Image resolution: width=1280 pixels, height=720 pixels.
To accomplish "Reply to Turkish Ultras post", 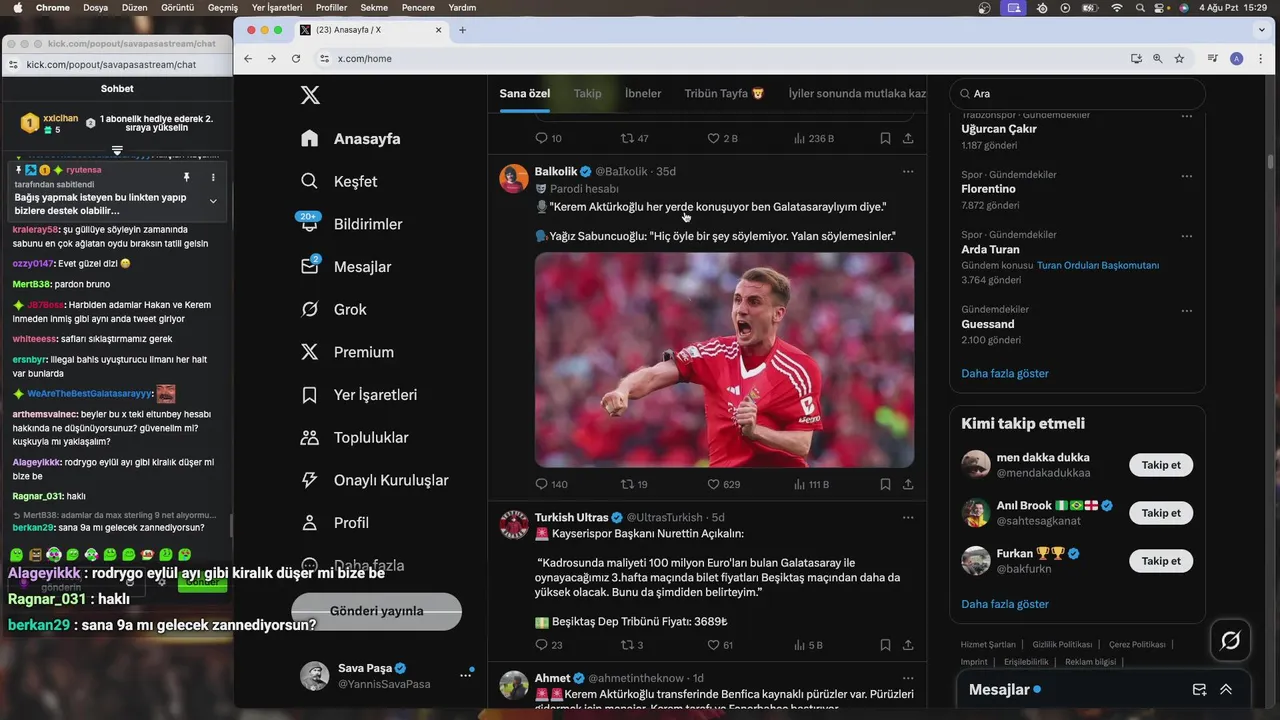I will click(549, 645).
